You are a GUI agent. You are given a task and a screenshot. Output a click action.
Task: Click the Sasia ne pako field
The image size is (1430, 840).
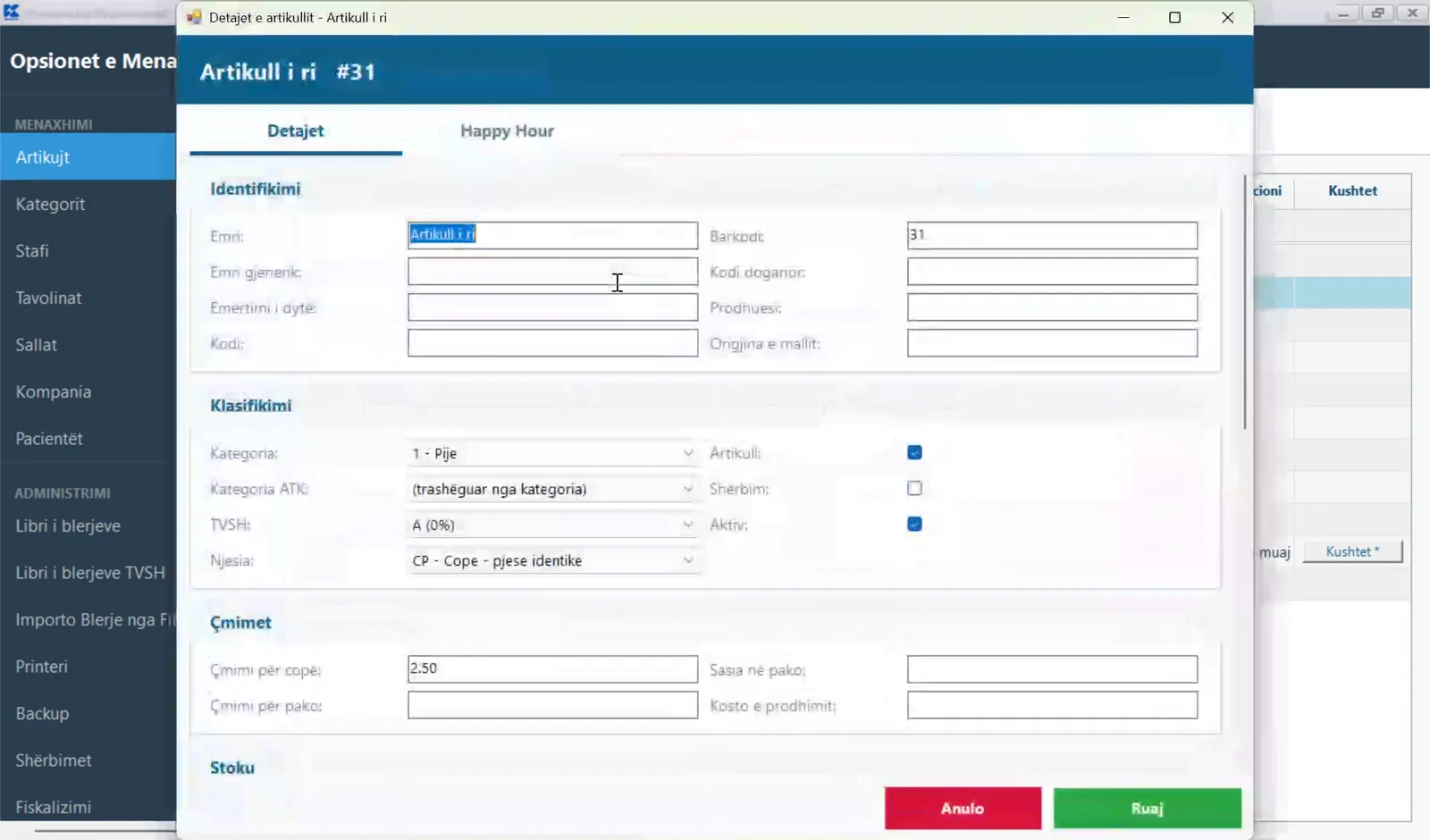pos(1052,669)
